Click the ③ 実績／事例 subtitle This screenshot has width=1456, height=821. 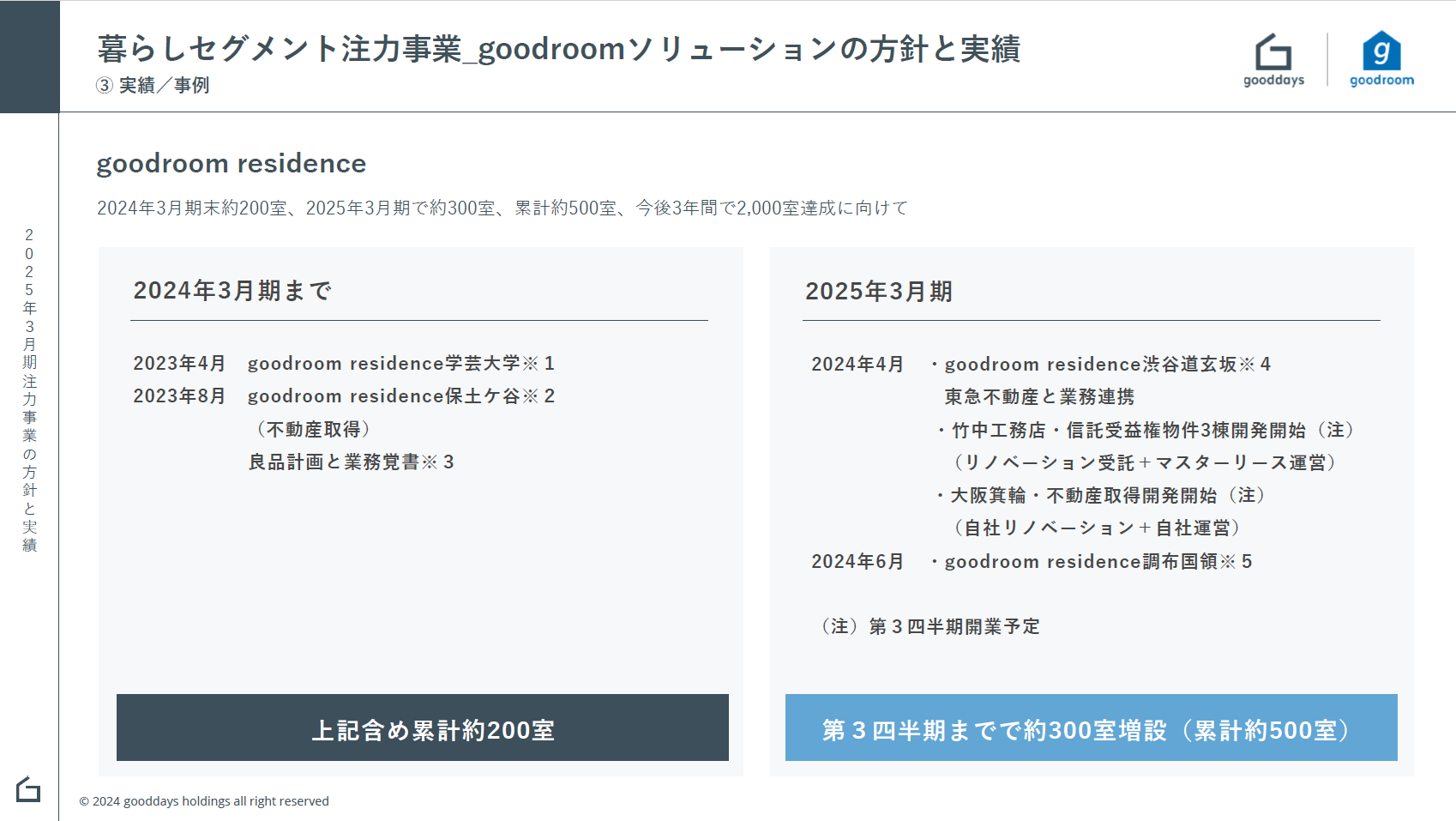tap(153, 86)
